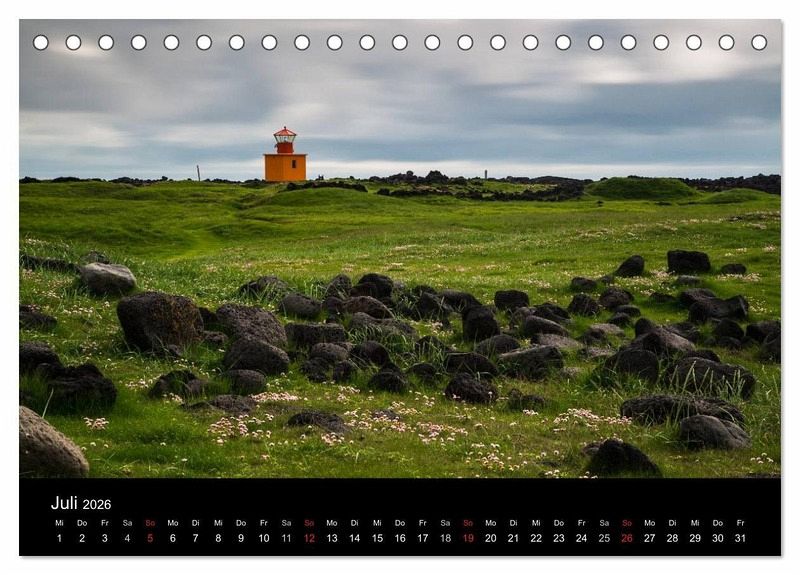Pick the red Sunday date 12
This screenshot has width=800, height=575.
coord(309,538)
